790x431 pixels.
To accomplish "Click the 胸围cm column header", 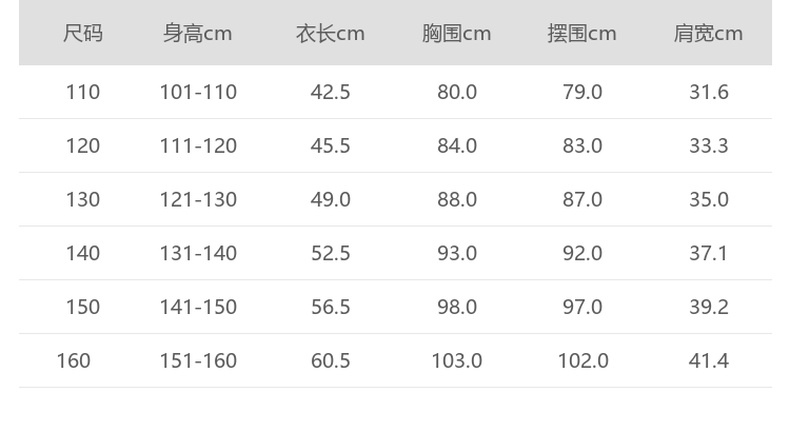I will (x=456, y=34).
